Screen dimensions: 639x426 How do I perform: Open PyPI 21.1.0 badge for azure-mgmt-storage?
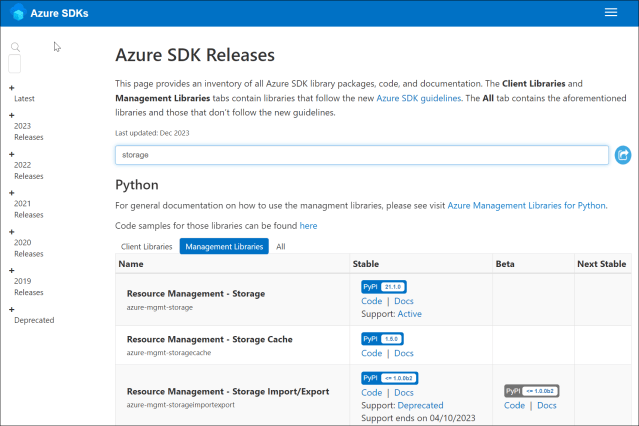pyautogui.click(x=383, y=287)
